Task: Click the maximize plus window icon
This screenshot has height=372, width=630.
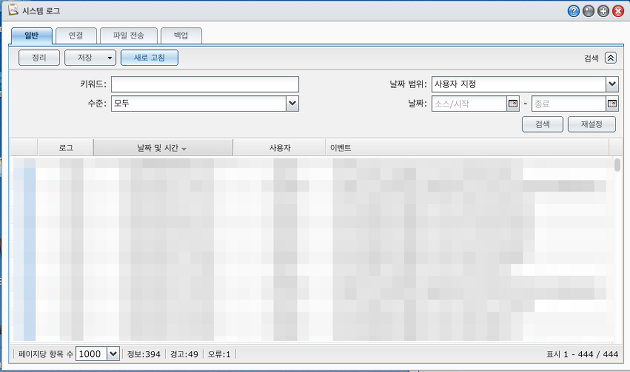Action: tap(603, 11)
